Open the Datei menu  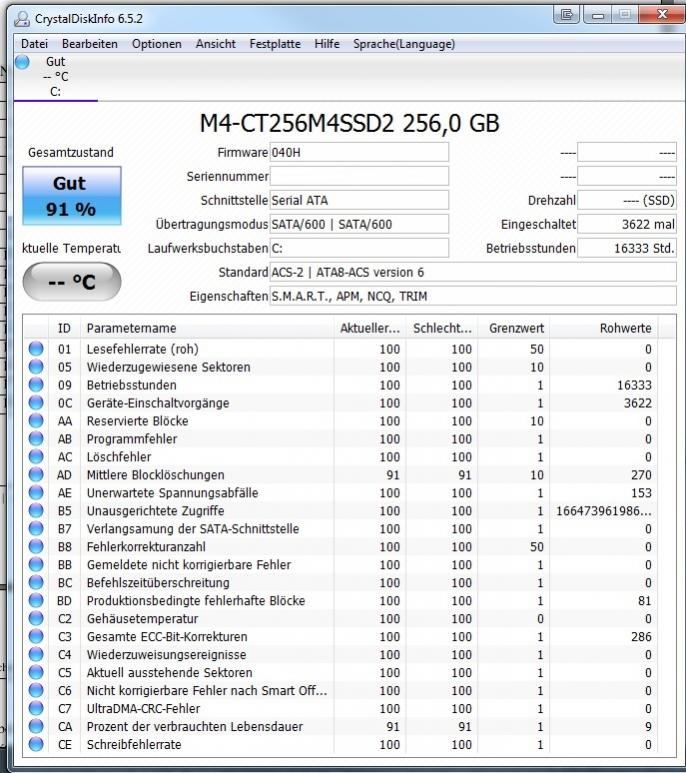34,44
